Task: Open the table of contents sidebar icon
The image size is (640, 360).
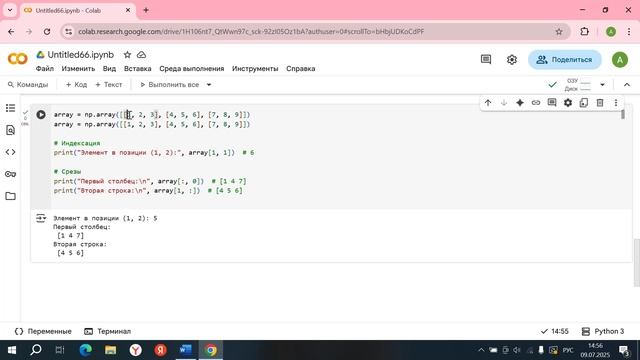Action: point(11,108)
